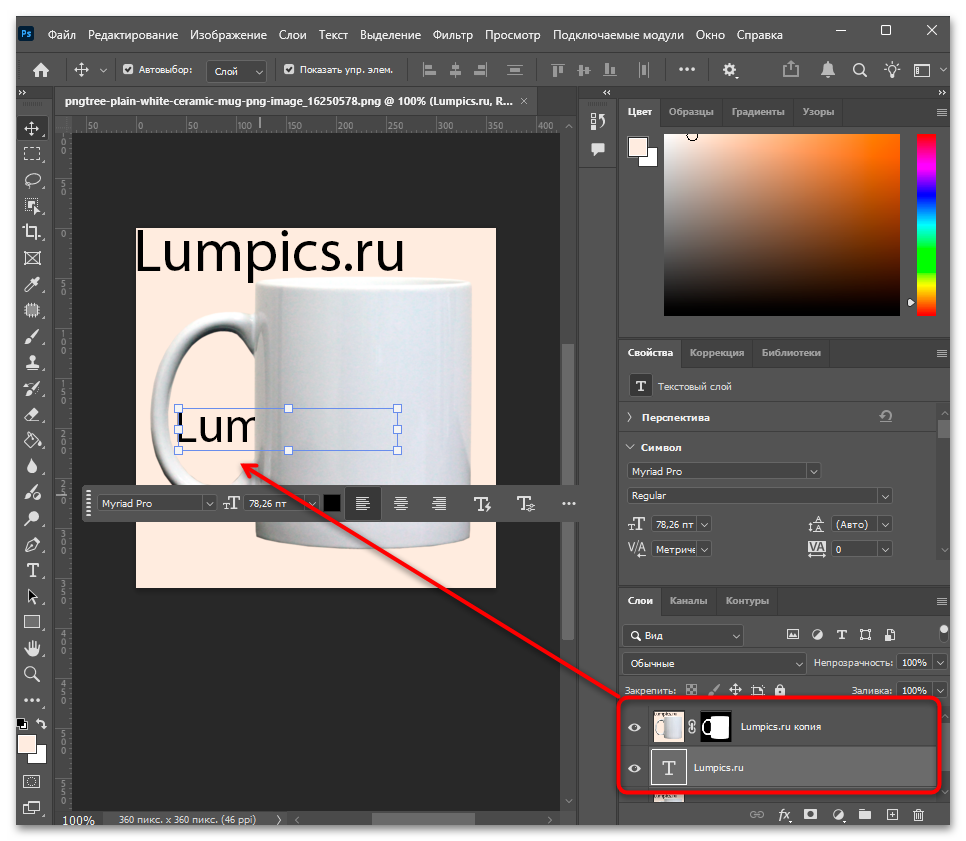Add a layer mask from Layers panel
The image size is (966, 841).
click(x=810, y=815)
